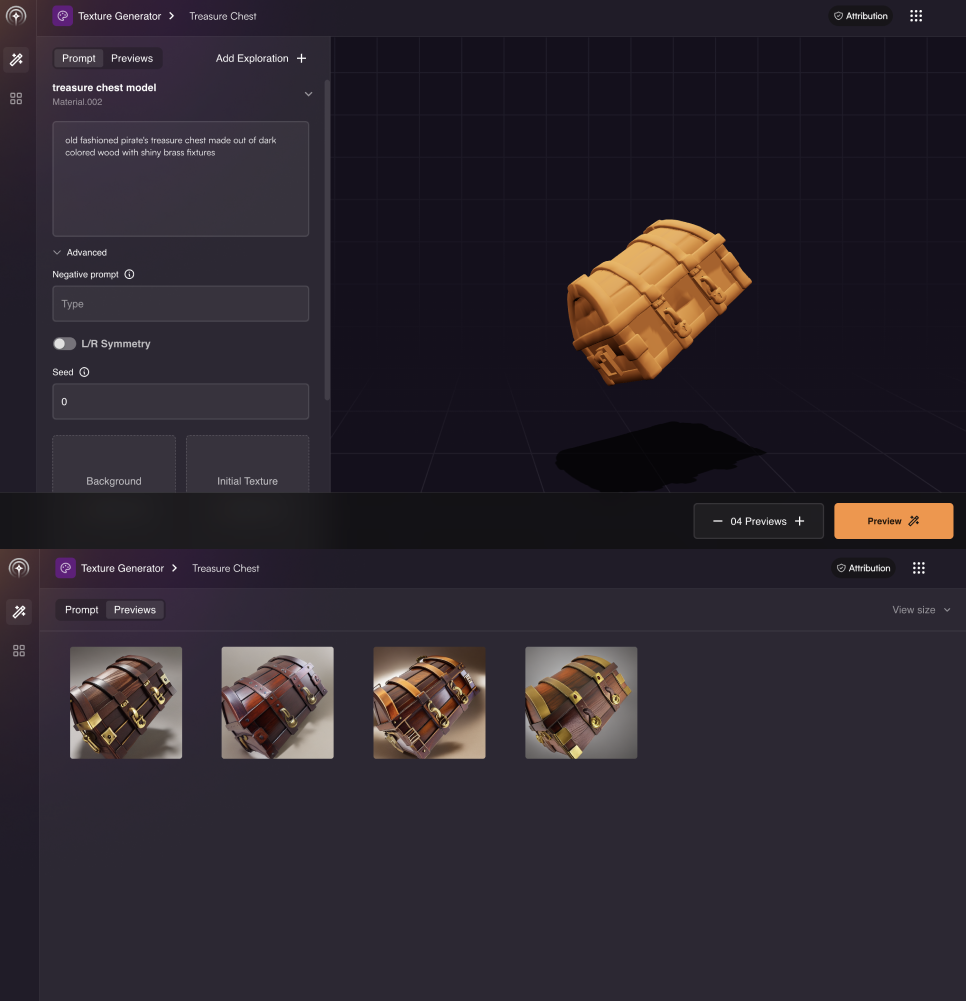Select the magic wand sidebar icon in upper window
This screenshot has width=966, height=1001.
tap(17, 59)
